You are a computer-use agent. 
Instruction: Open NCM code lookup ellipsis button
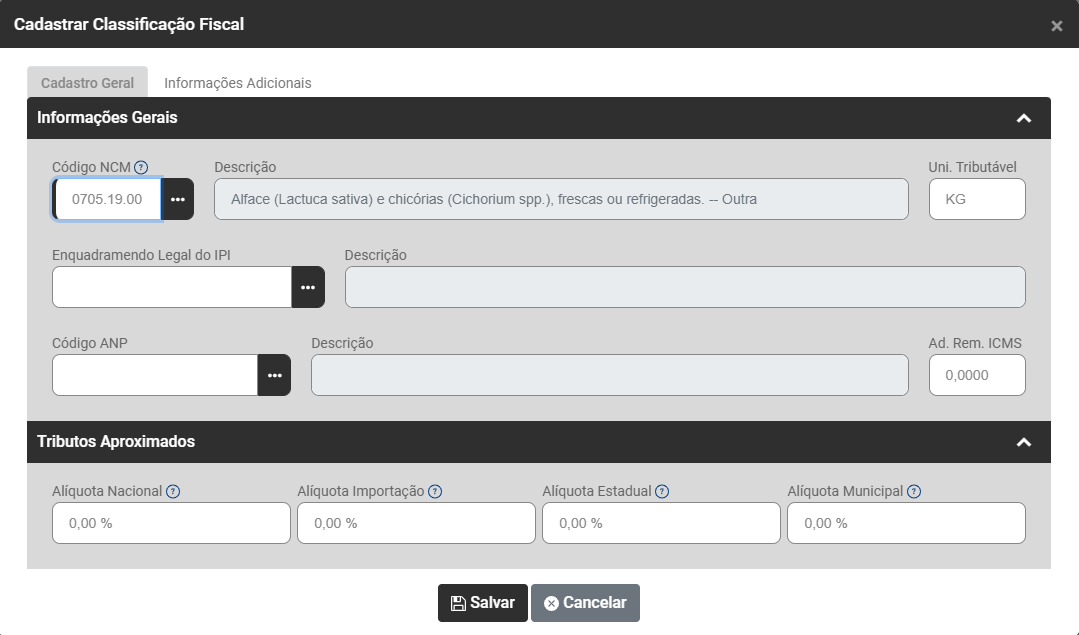178,199
